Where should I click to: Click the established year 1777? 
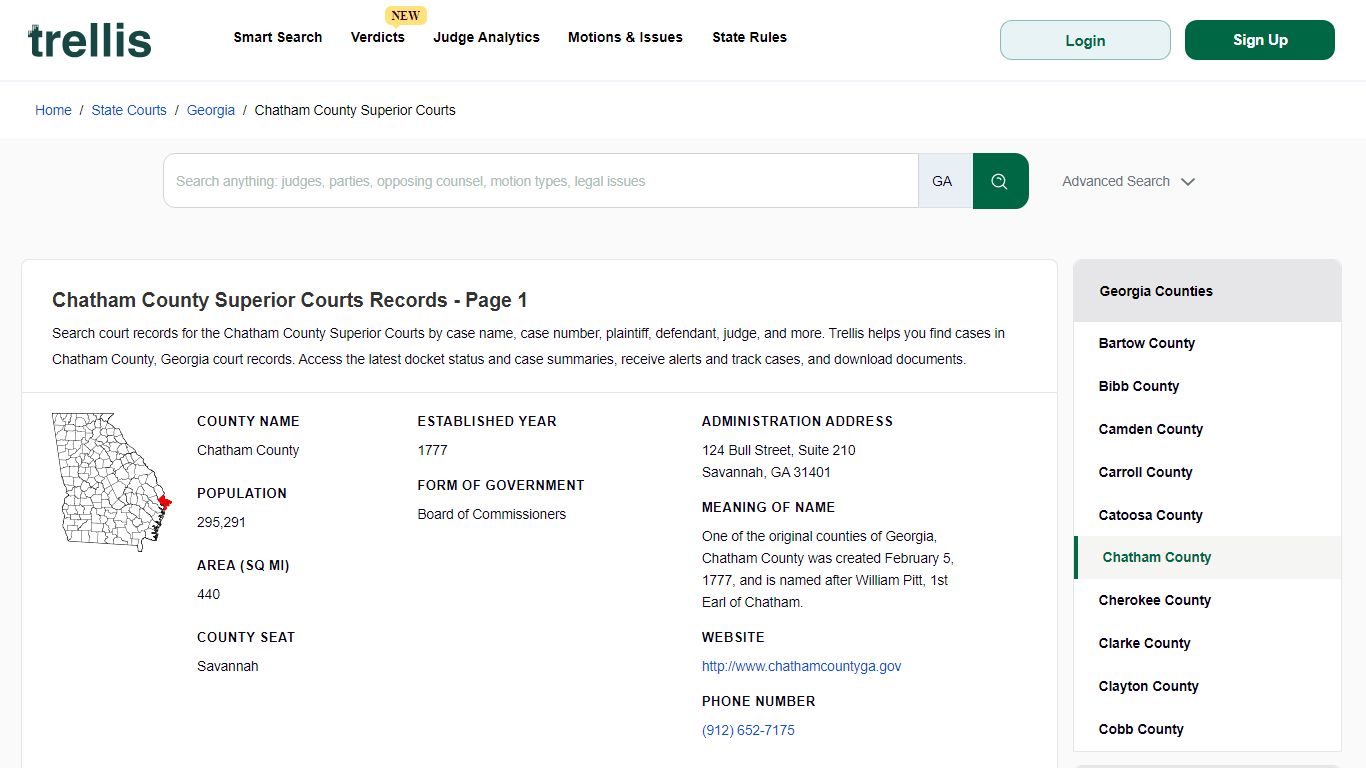coord(432,450)
